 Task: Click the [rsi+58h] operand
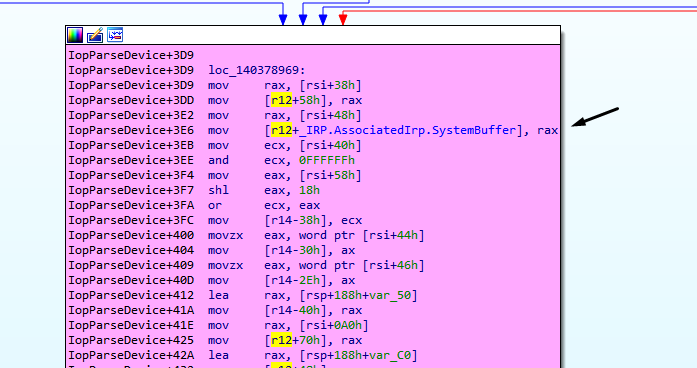click(330, 176)
